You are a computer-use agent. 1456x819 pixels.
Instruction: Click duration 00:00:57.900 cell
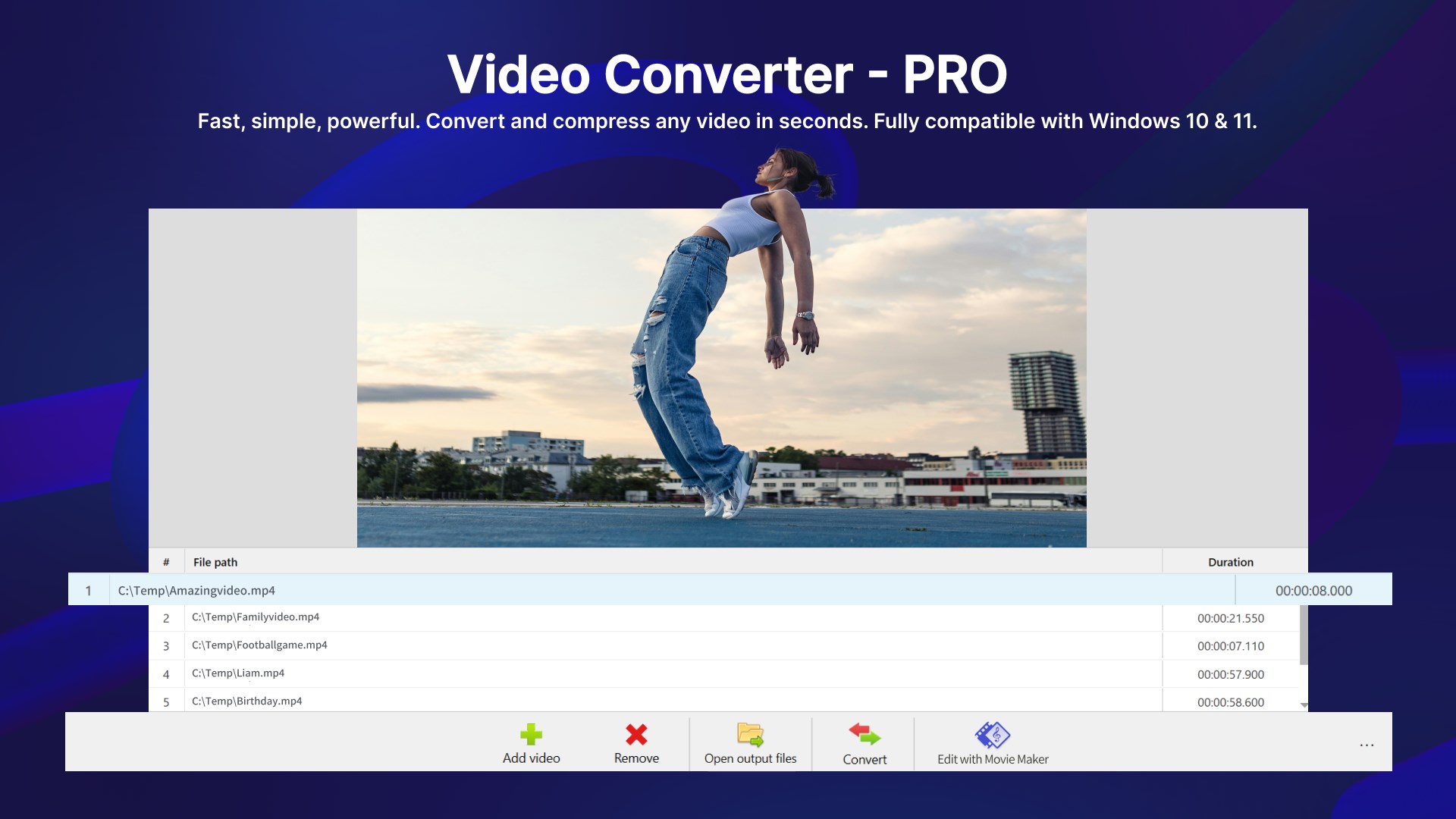1230,674
